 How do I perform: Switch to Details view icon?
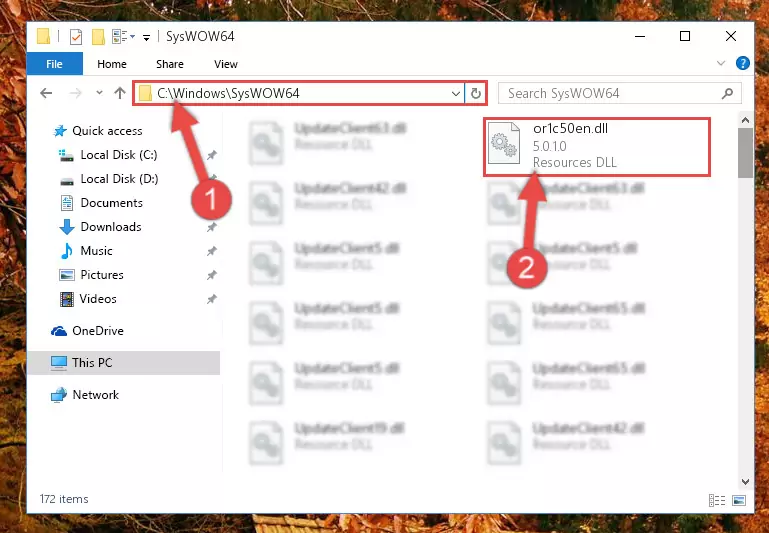[x=717, y=500]
